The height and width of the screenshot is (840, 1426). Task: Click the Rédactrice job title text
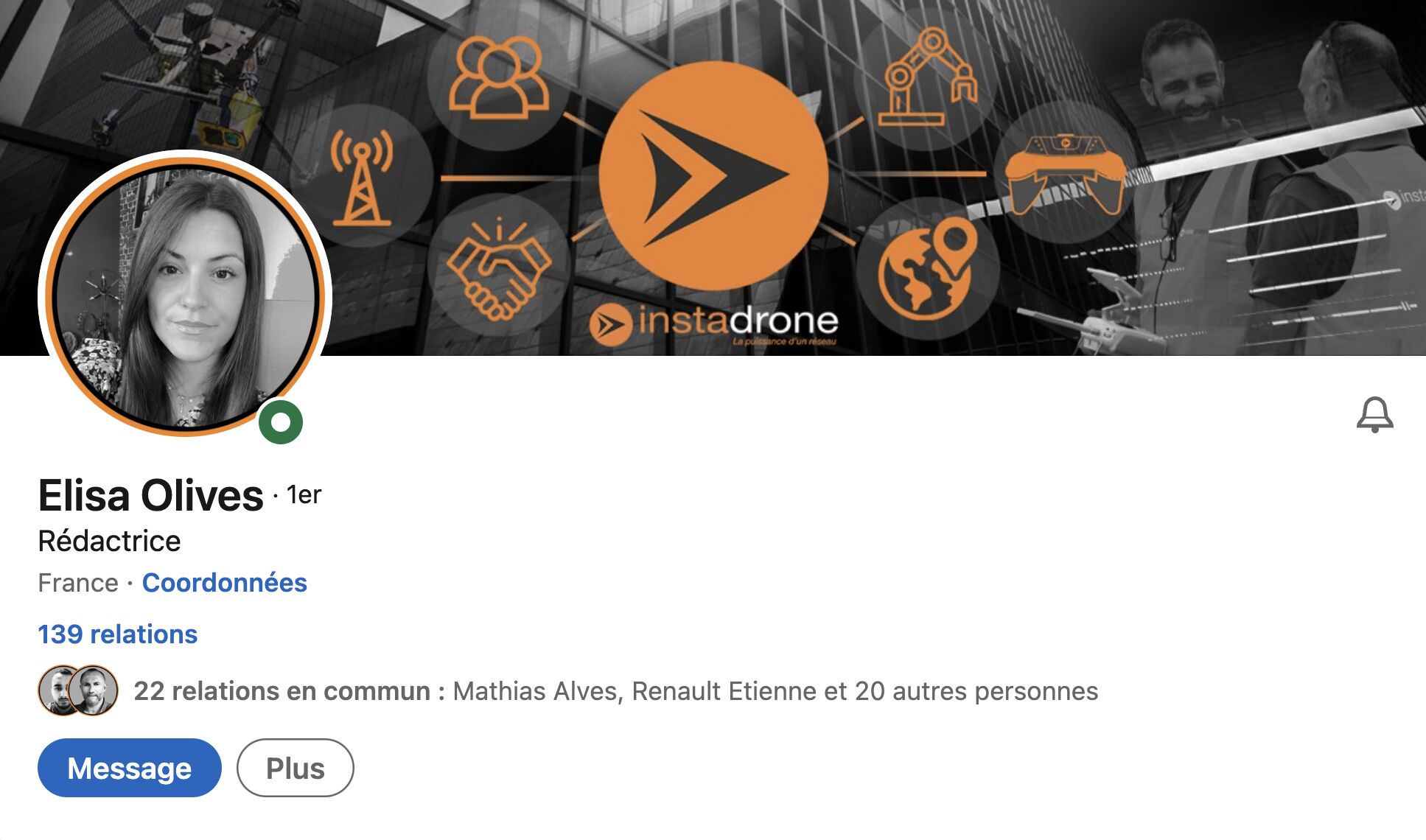[109, 541]
